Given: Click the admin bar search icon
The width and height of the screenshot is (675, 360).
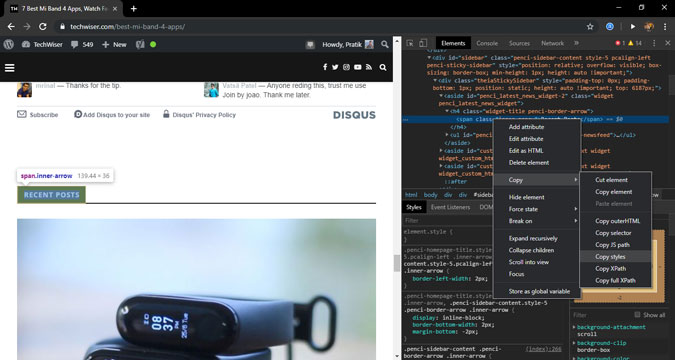Looking at the screenshot, I should (x=384, y=44).
